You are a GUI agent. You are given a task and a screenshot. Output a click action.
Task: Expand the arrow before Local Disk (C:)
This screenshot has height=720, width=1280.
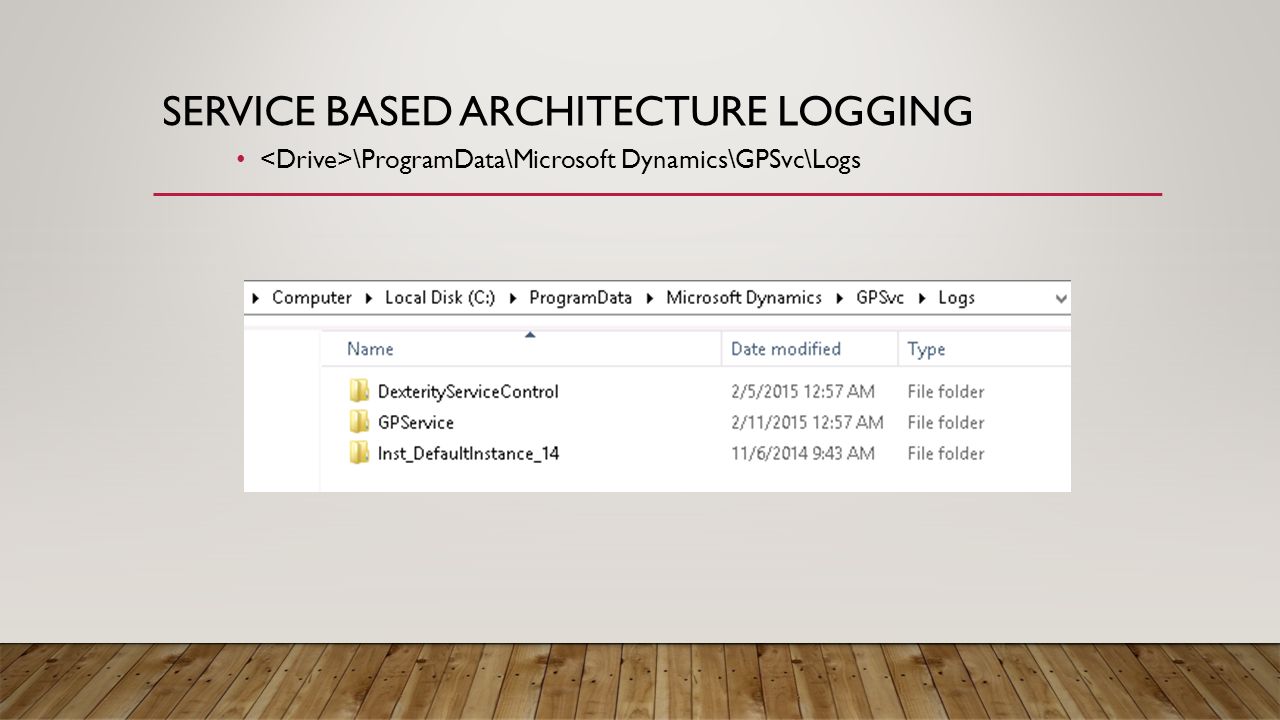coord(370,298)
